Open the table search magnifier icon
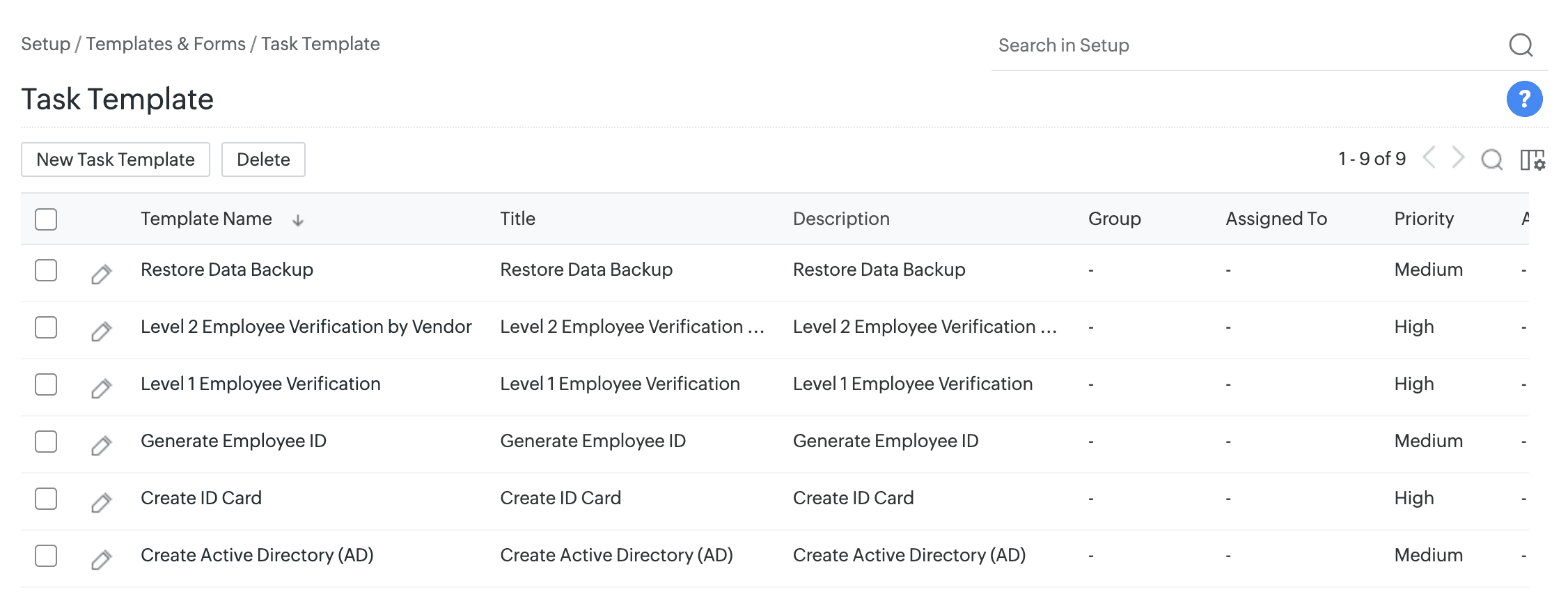 (x=1491, y=159)
